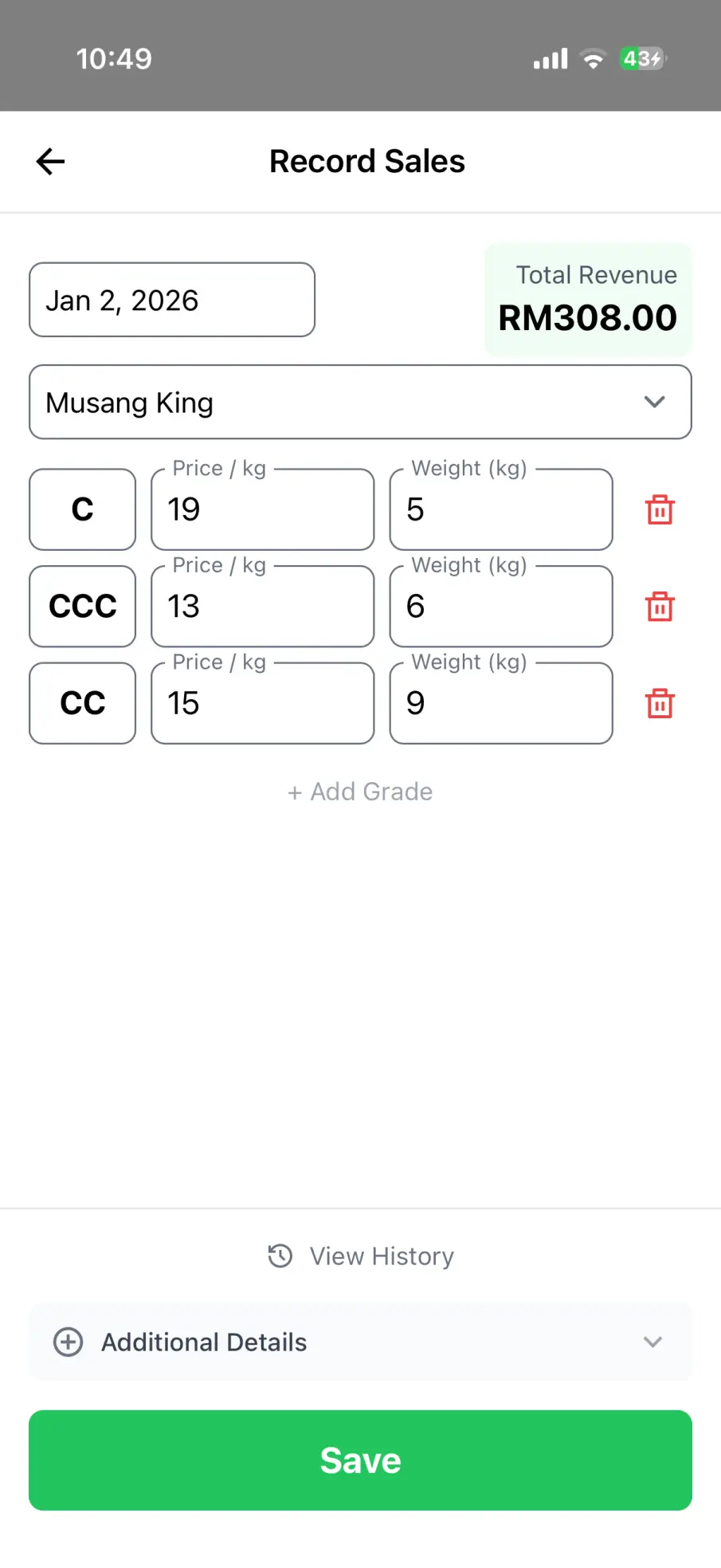Select the C grade box
721x1568 pixels.
83,510
